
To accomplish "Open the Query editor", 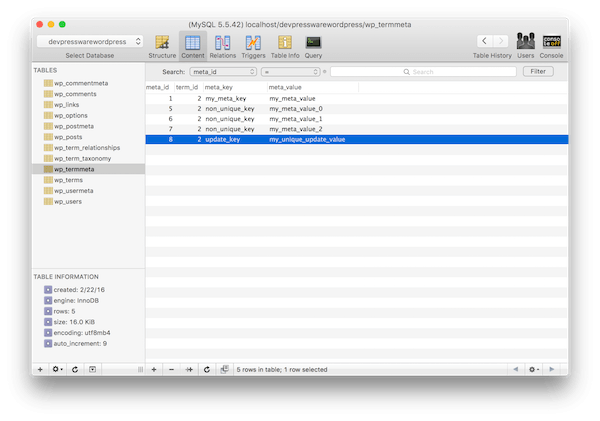I will tap(313, 46).
